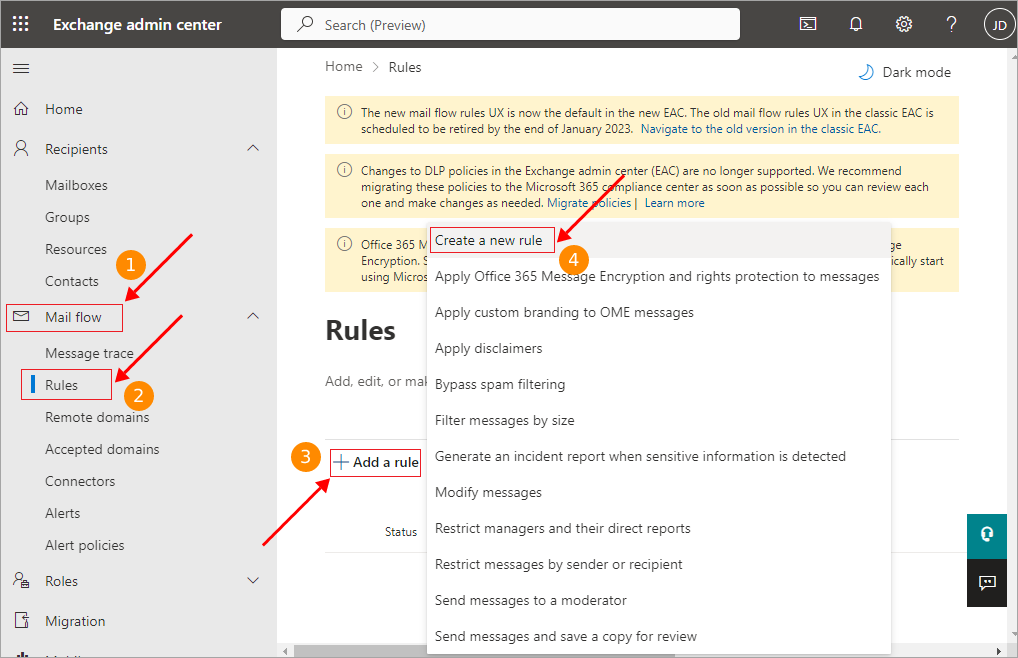The height and width of the screenshot is (658, 1018).
Task: Open Navigate to the old version link
Action: tap(760, 129)
